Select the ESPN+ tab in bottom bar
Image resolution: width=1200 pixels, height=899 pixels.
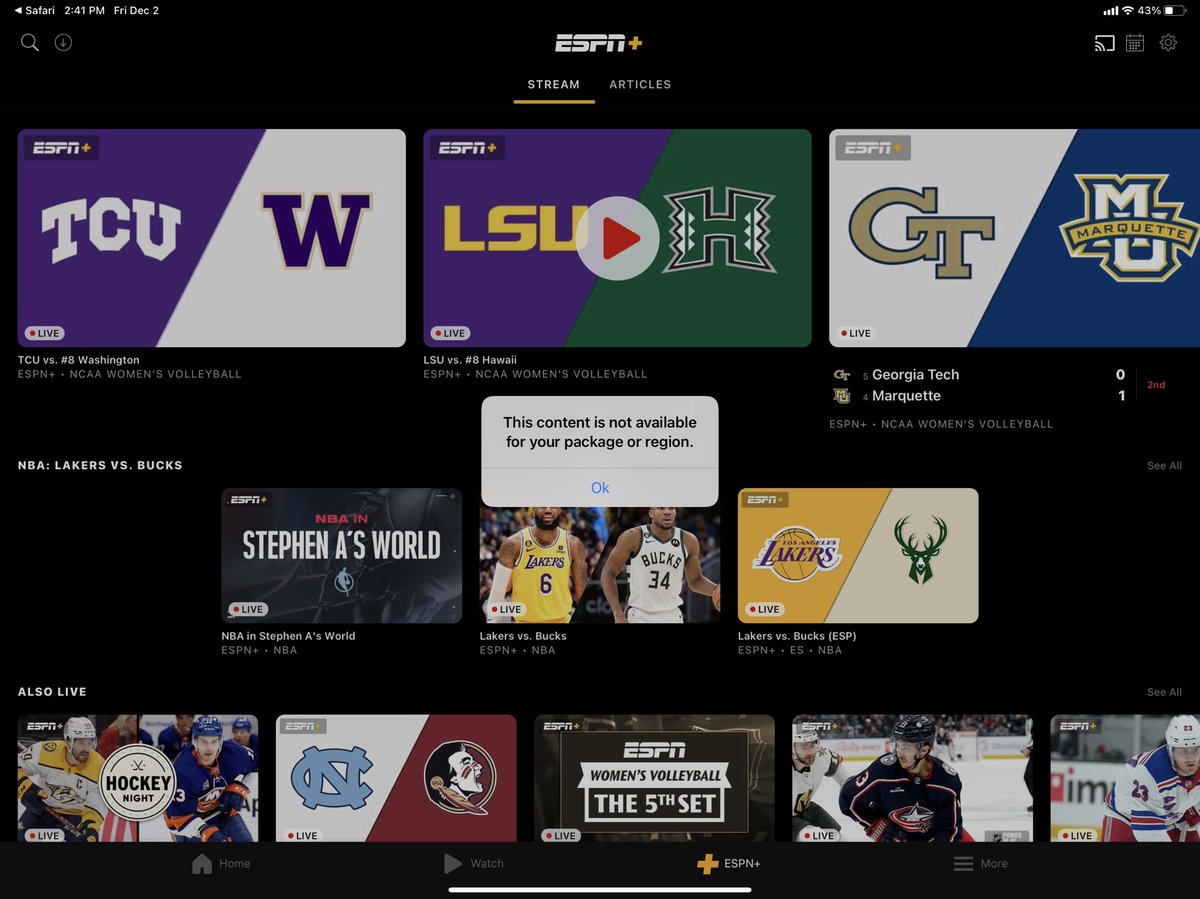(x=729, y=864)
